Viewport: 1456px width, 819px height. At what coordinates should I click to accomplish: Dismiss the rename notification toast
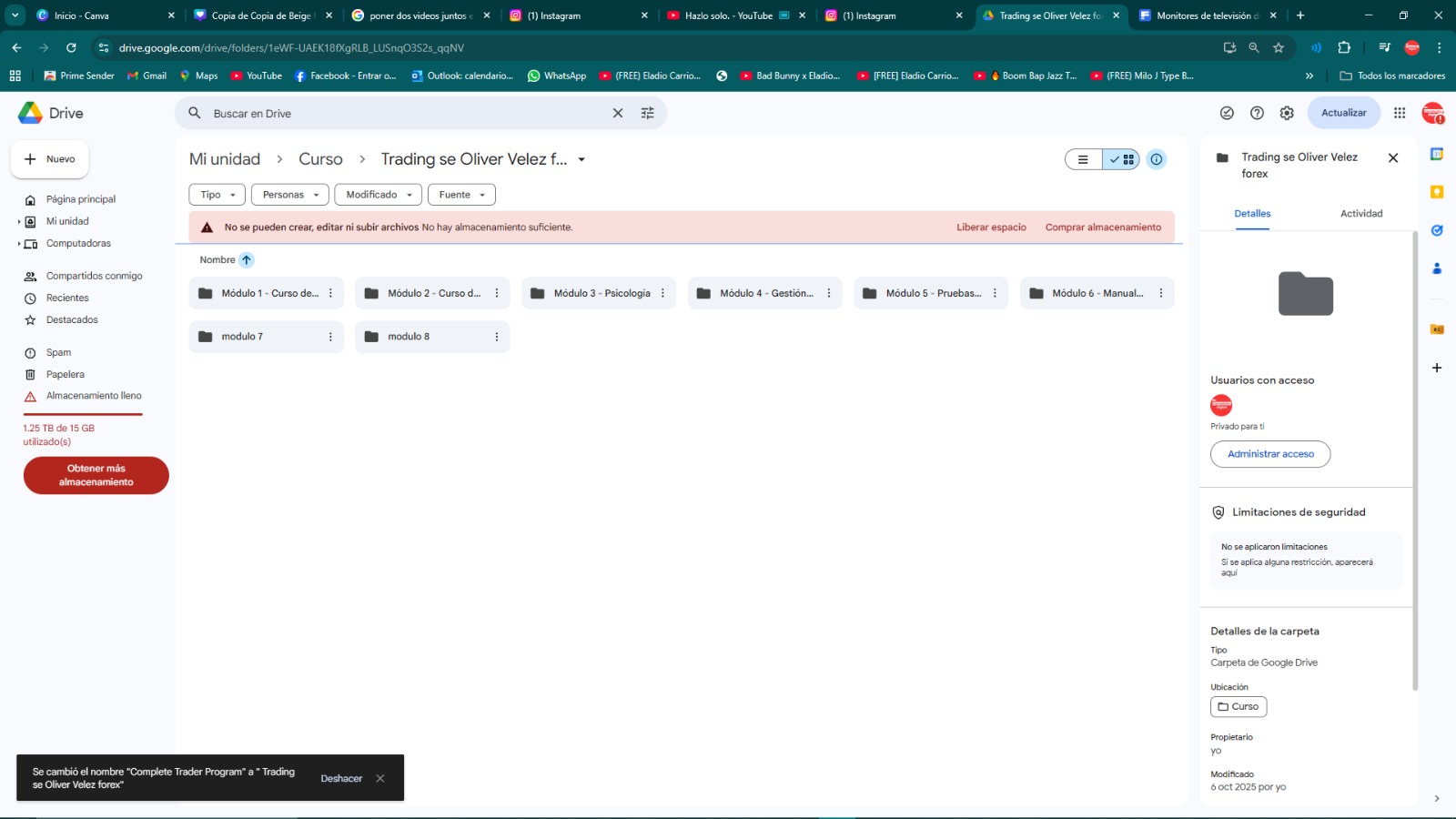coord(380,778)
